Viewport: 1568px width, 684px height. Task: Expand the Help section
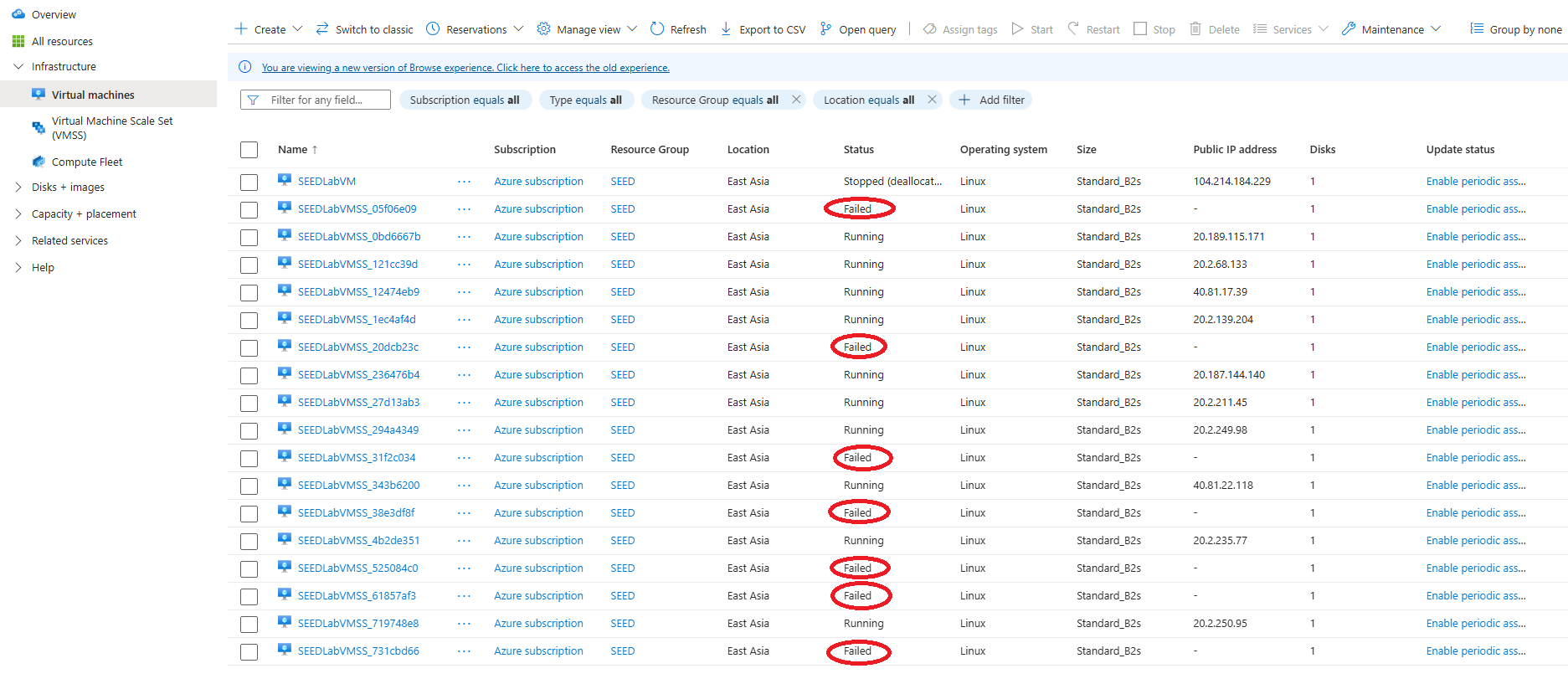pyautogui.click(x=18, y=267)
